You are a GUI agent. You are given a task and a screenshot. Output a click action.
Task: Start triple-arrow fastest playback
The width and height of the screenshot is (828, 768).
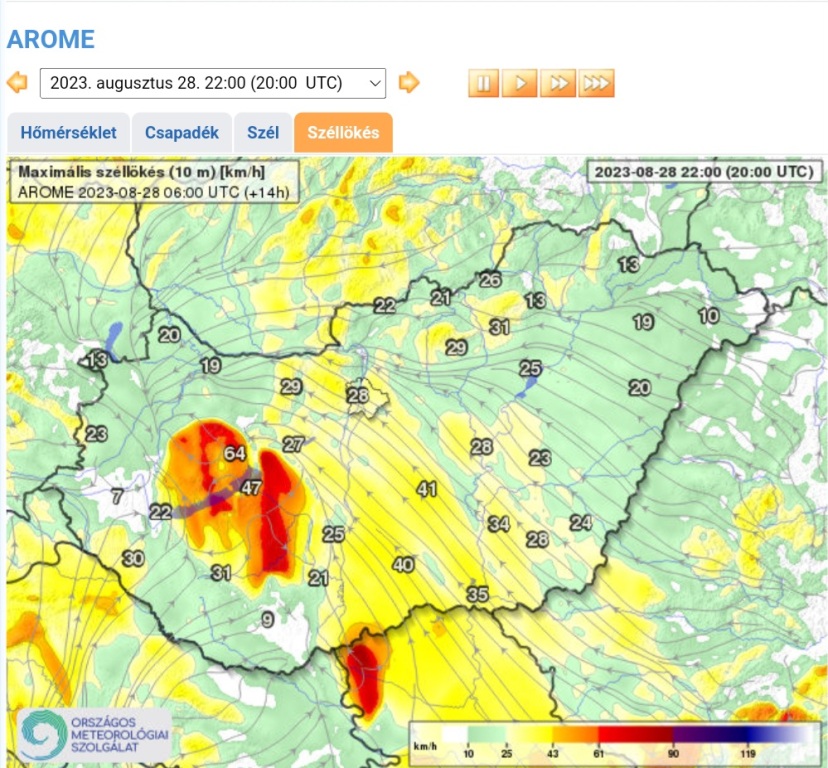point(596,83)
